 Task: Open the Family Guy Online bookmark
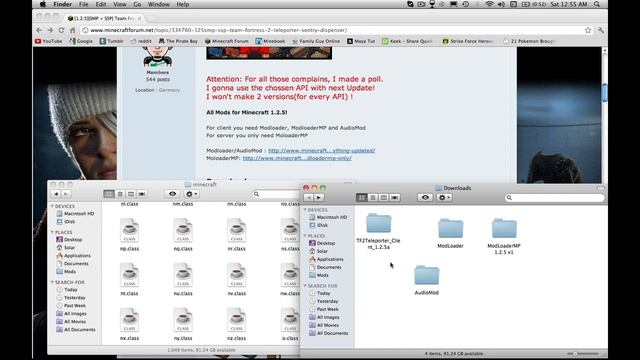(316, 41)
